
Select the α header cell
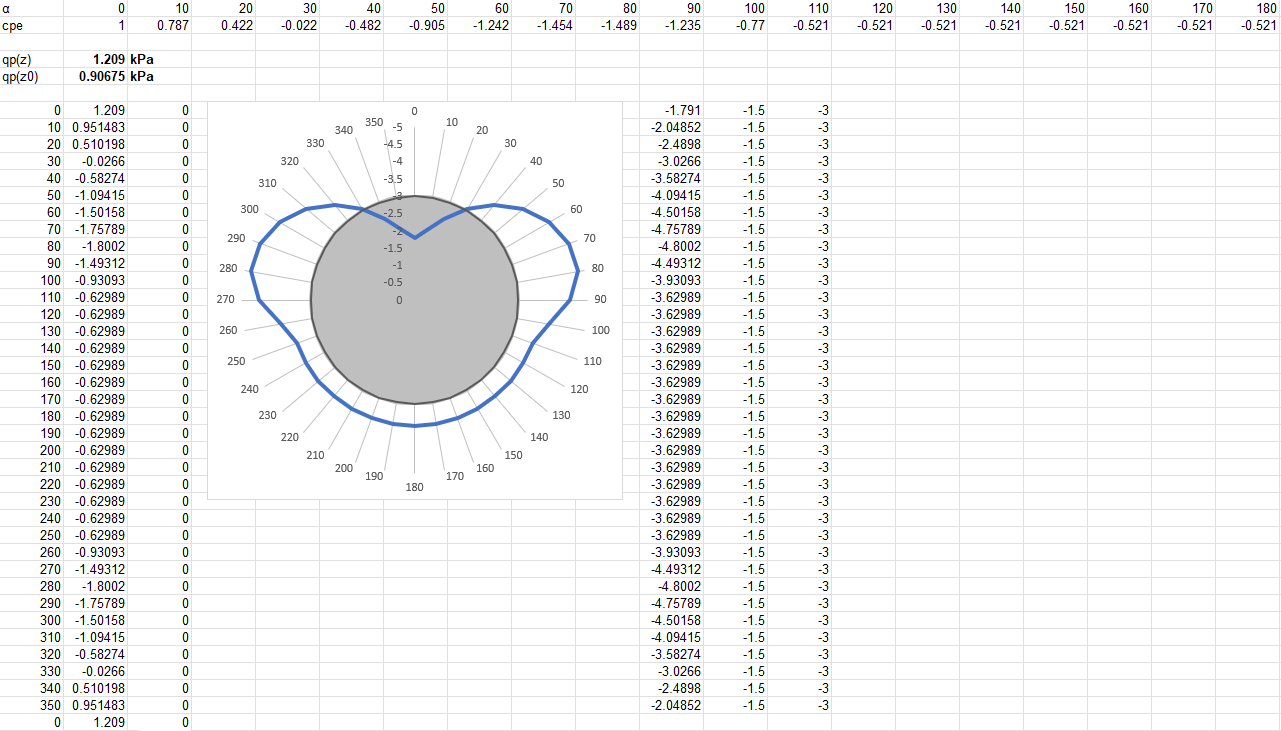pyautogui.click(x=32, y=8)
